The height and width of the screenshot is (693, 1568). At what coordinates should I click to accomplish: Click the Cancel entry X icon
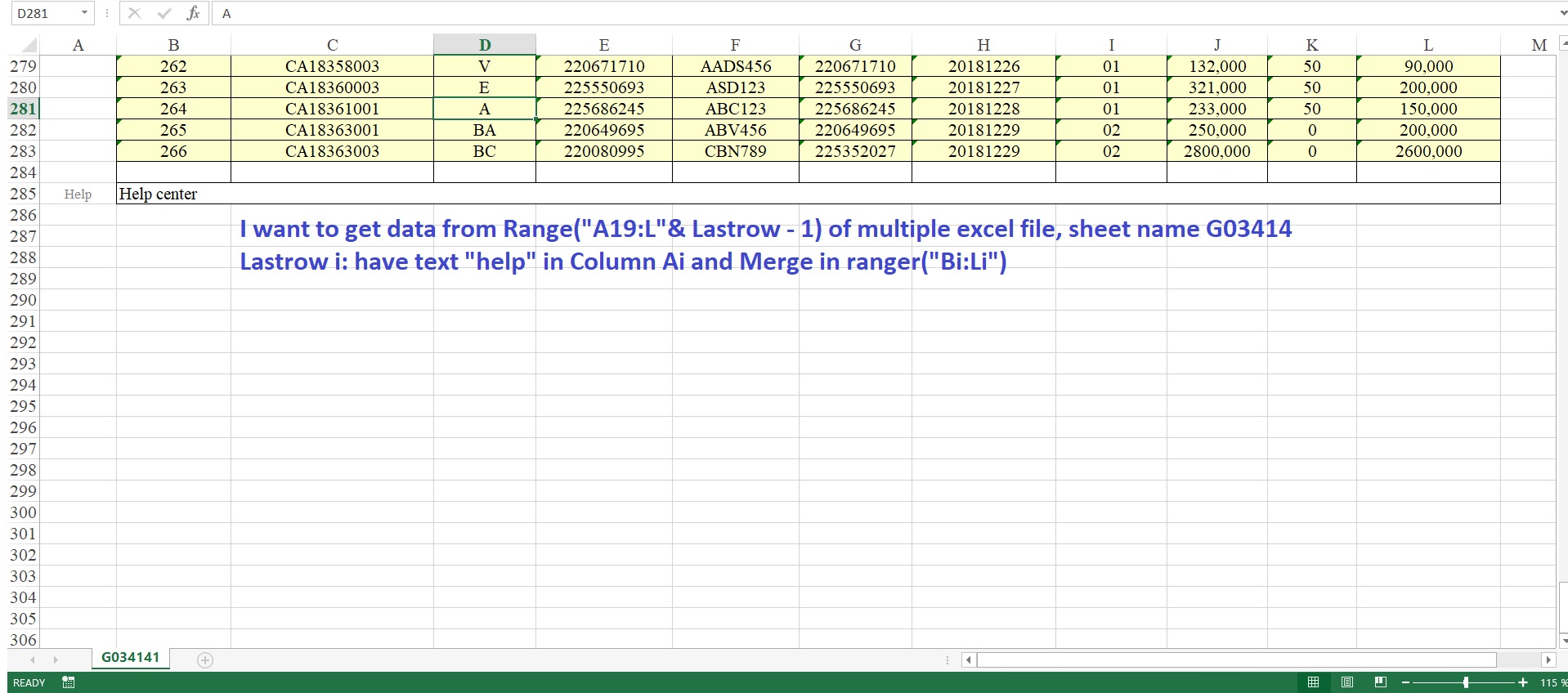[x=135, y=13]
